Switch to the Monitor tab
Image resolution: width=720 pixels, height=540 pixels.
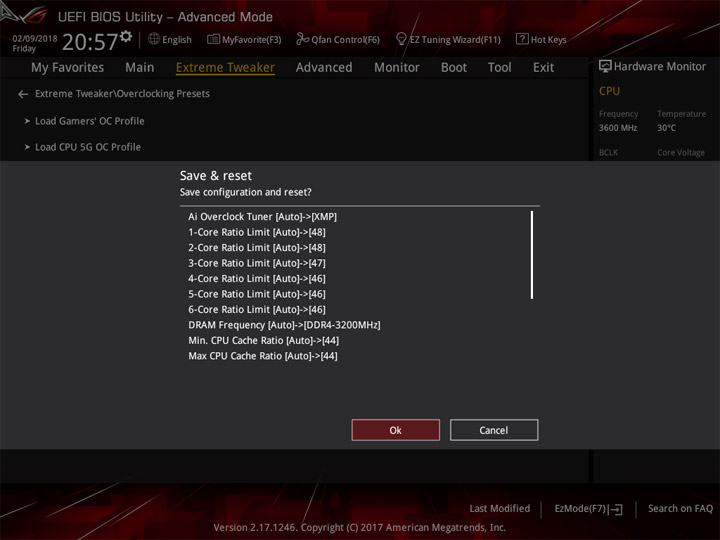point(397,68)
